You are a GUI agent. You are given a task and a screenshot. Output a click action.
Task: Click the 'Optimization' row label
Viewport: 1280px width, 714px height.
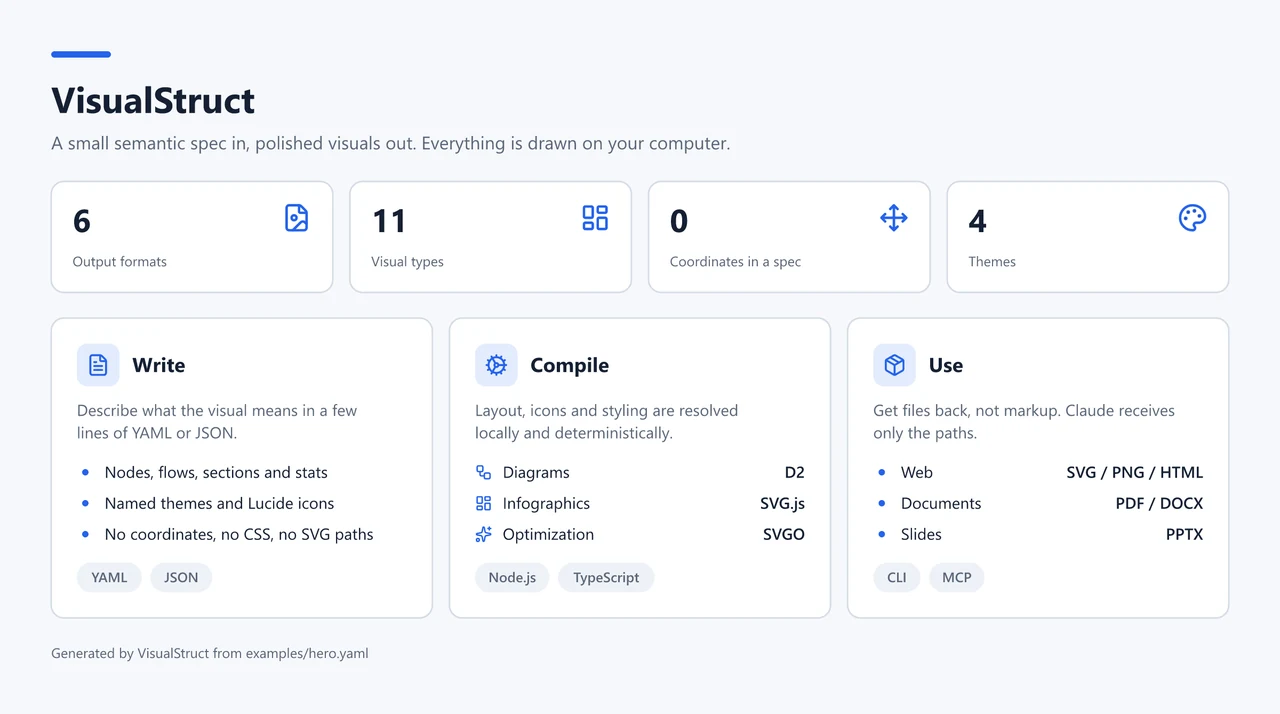pyautogui.click(x=548, y=535)
